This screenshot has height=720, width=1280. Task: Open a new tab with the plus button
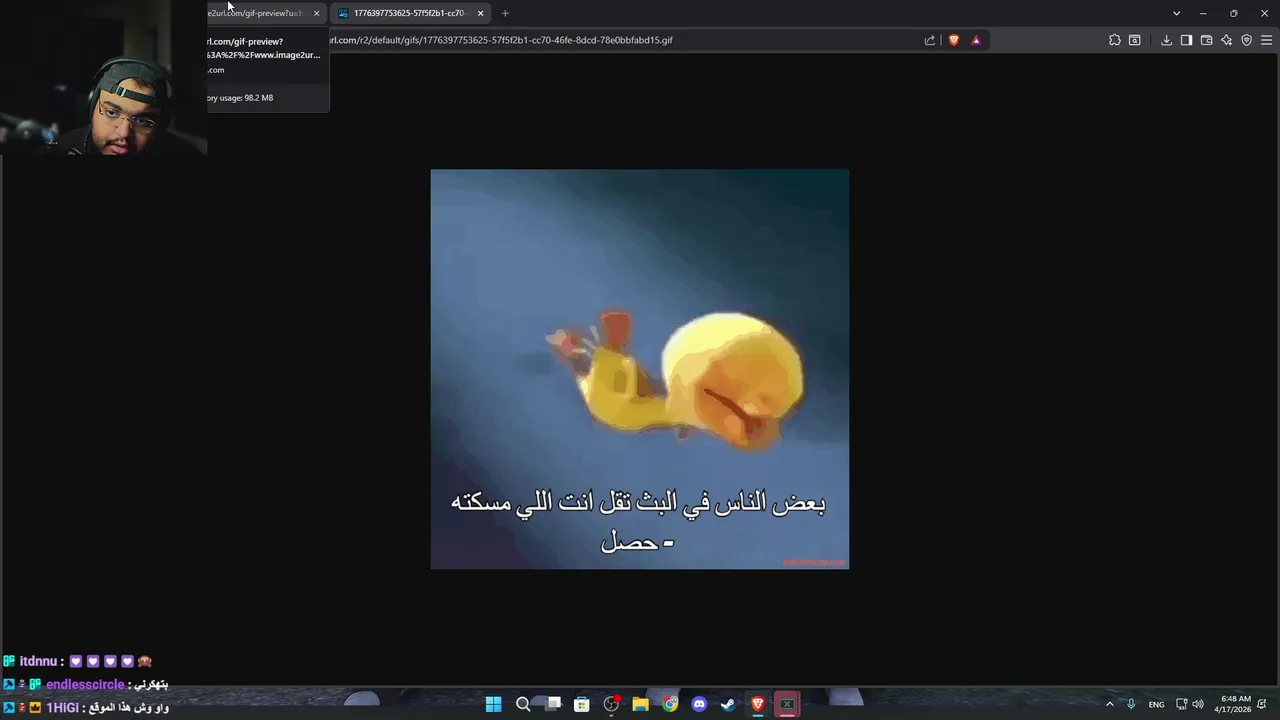click(x=505, y=13)
